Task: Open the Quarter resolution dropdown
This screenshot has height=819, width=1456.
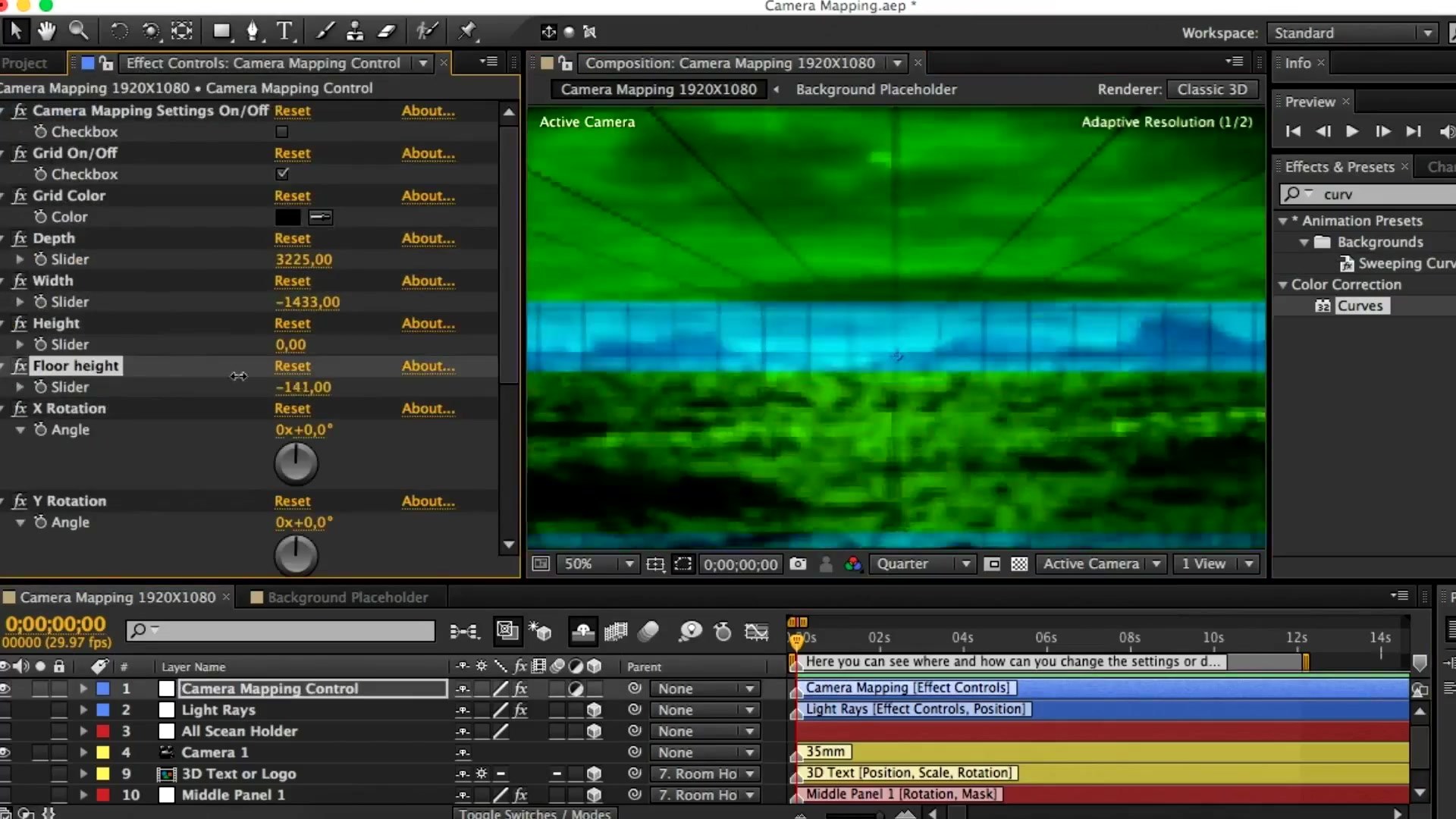Action: pos(923,563)
